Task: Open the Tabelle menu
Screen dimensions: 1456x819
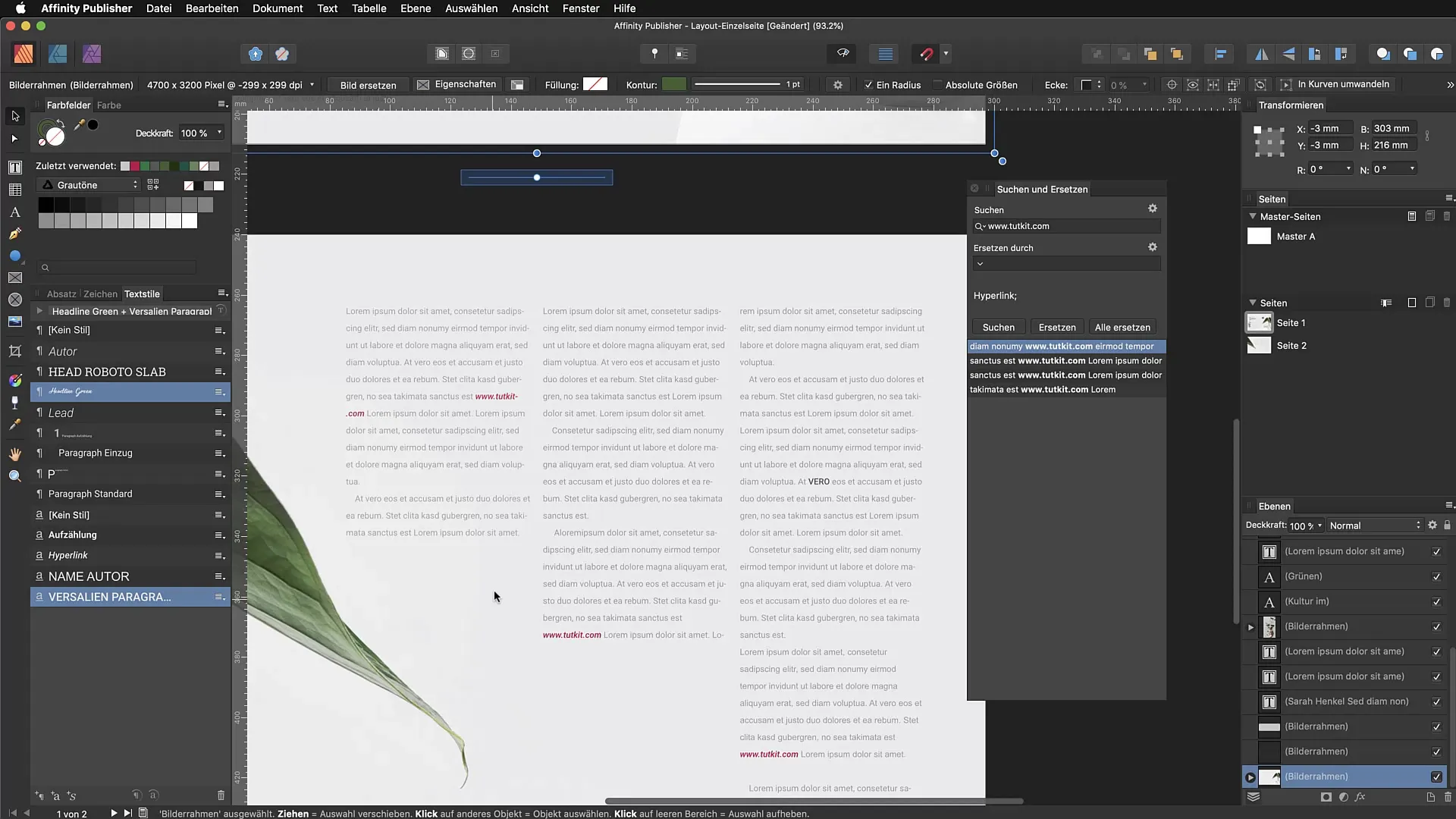Action: pos(369,8)
